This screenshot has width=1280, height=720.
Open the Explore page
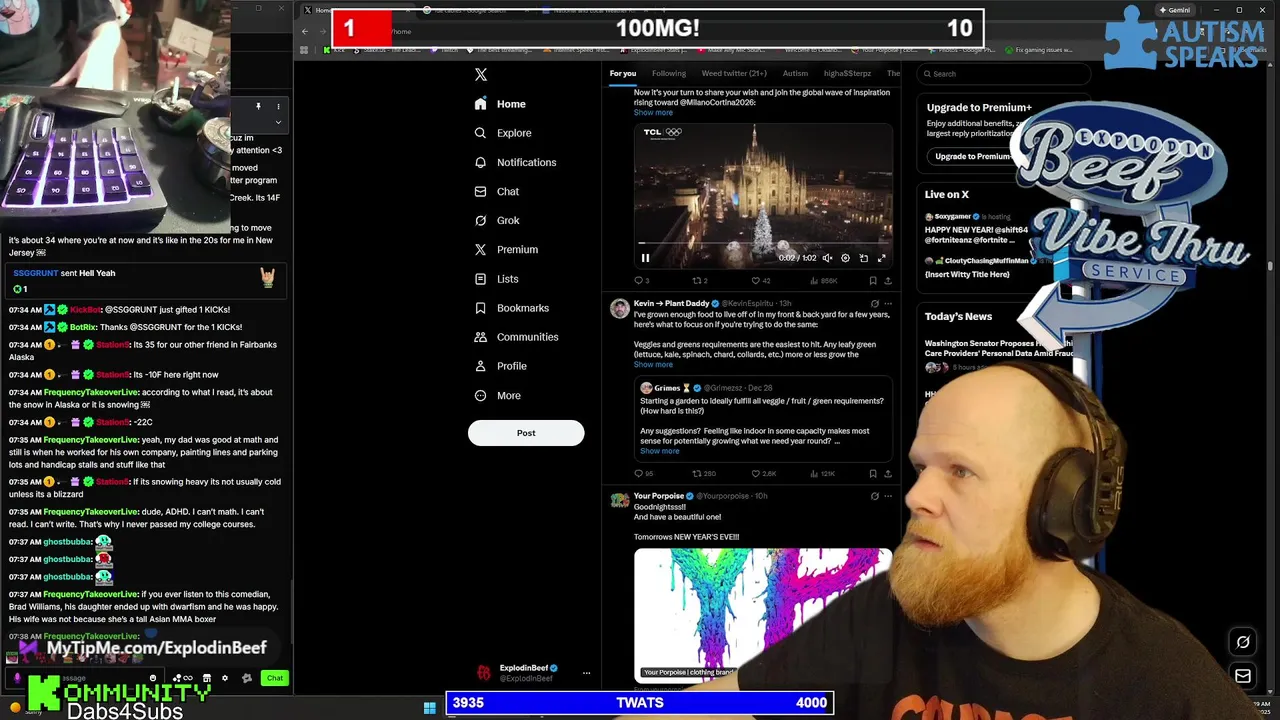[x=502, y=133]
